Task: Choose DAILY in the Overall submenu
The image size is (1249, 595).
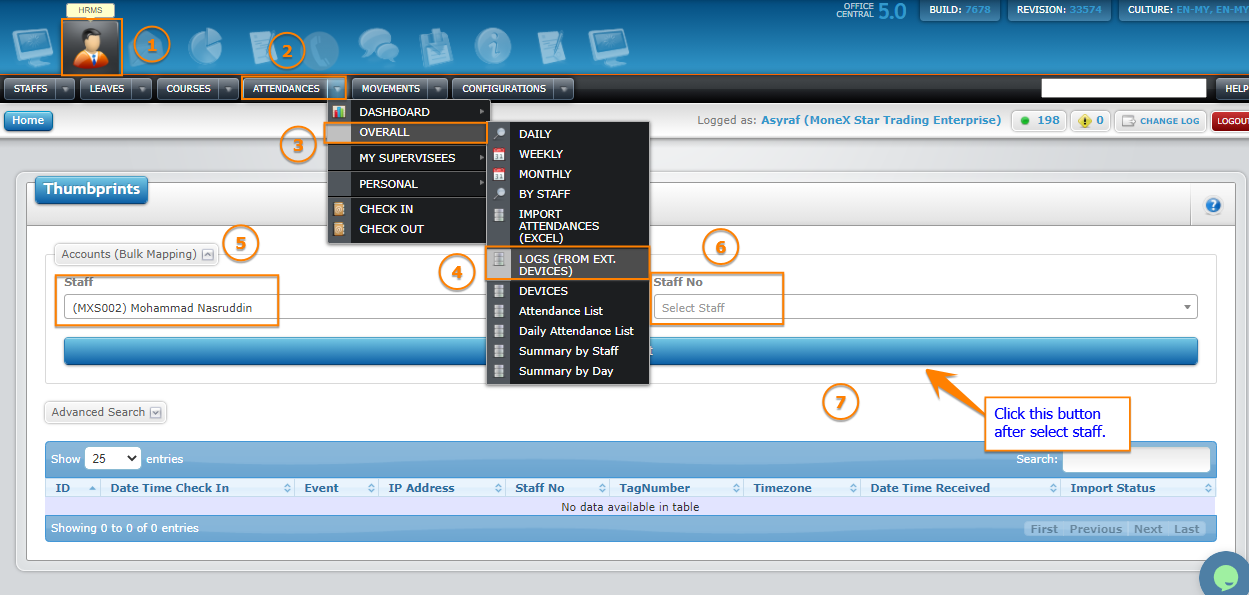Action: click(x=568, y=134)
